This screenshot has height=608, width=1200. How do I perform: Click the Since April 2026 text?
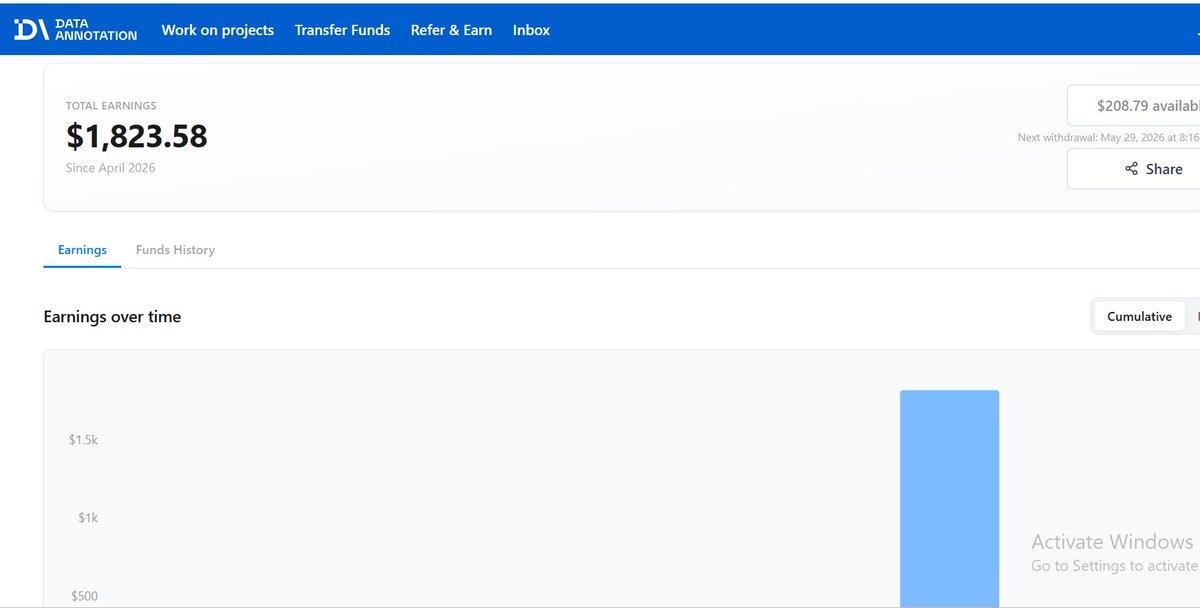(x=111, y=168)
